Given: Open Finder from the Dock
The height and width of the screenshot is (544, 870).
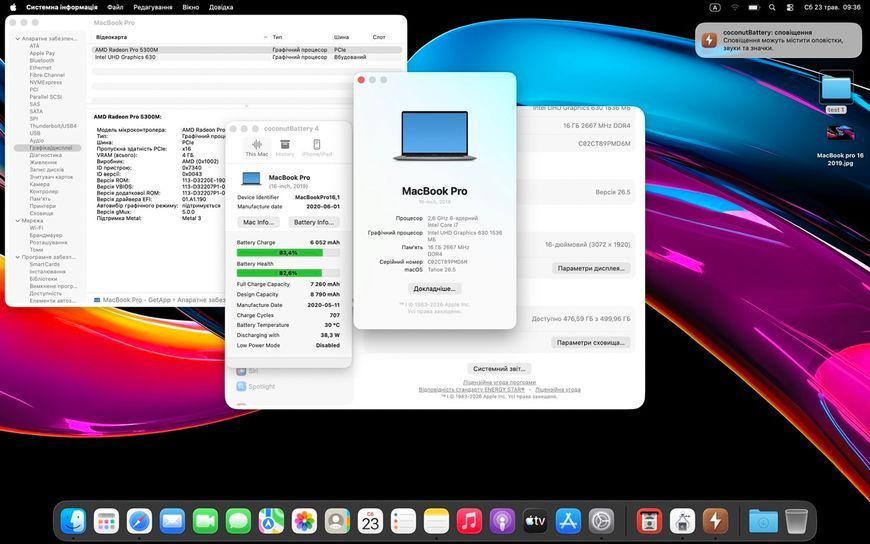Looking at the screenshot, I should pyautogui.click(x=73, y=521).
